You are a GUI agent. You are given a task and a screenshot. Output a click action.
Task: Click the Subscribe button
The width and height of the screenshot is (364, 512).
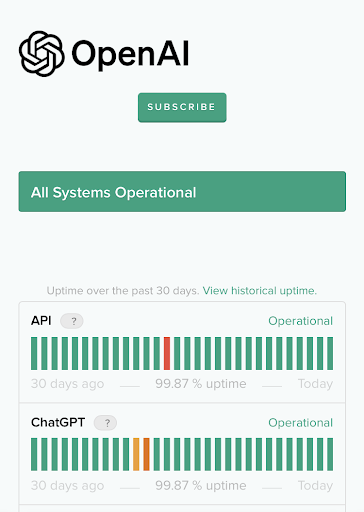pos(182,107)
